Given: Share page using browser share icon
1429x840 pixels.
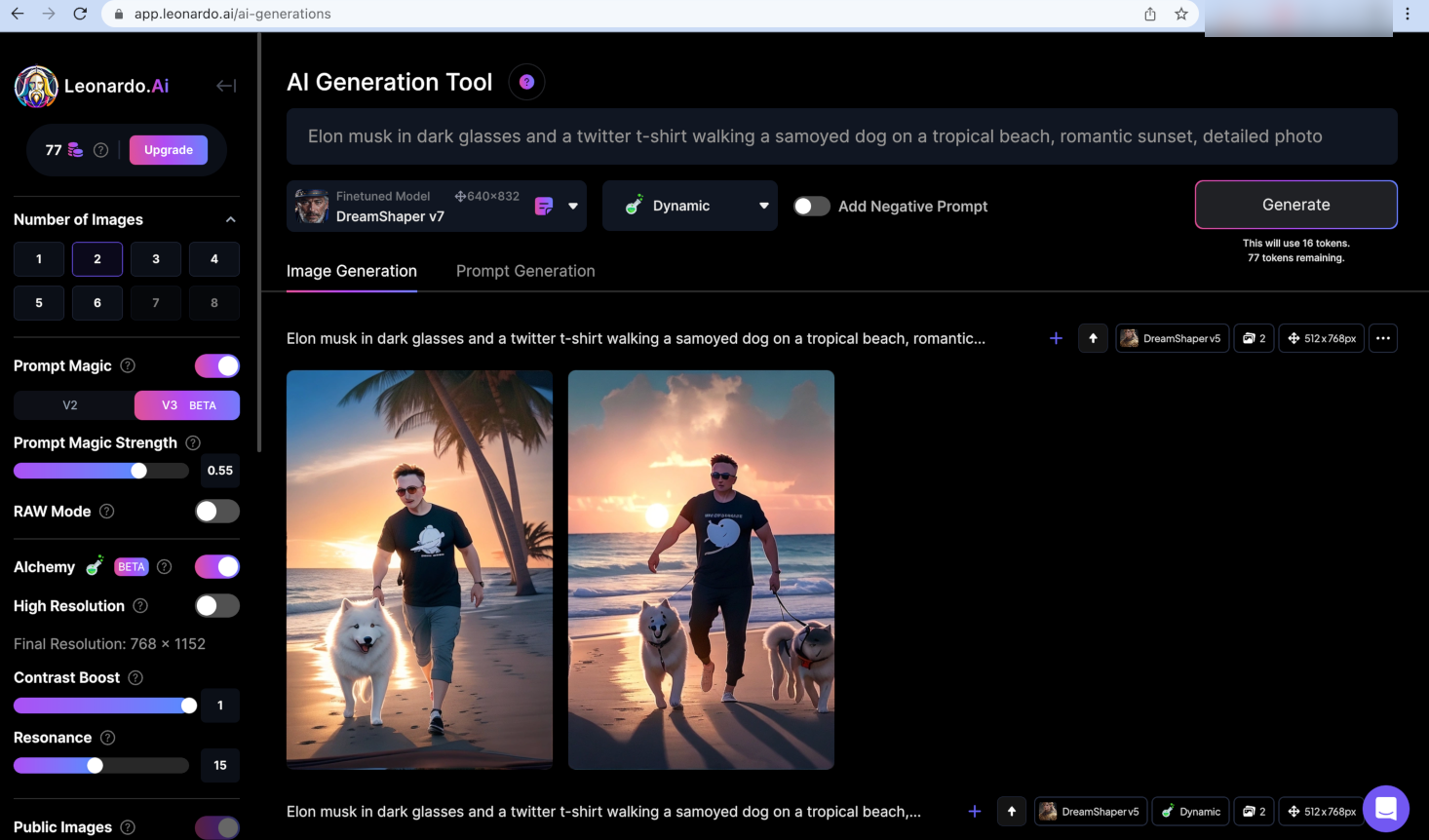Looking at the screenshot, I should (x=1150, y=14).
